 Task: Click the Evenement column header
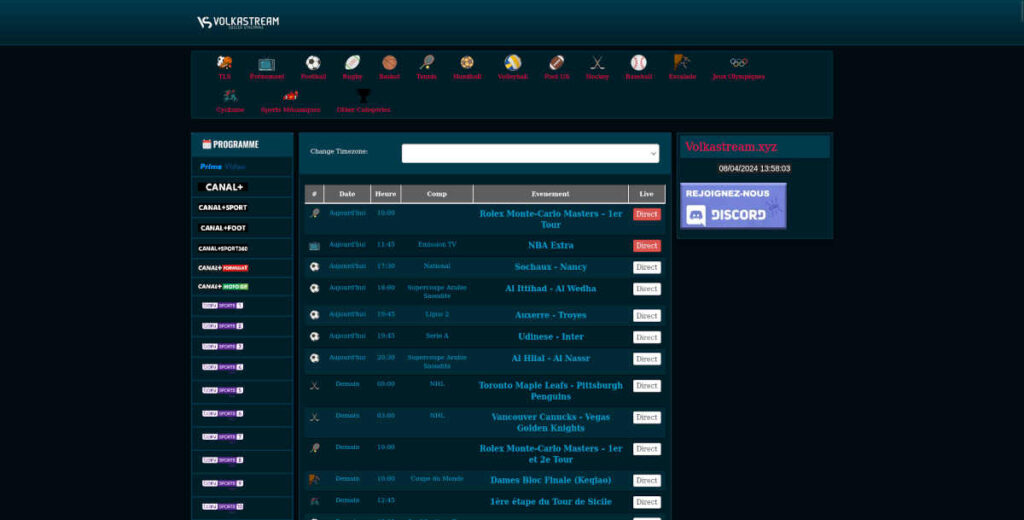[x=551, y=194]
